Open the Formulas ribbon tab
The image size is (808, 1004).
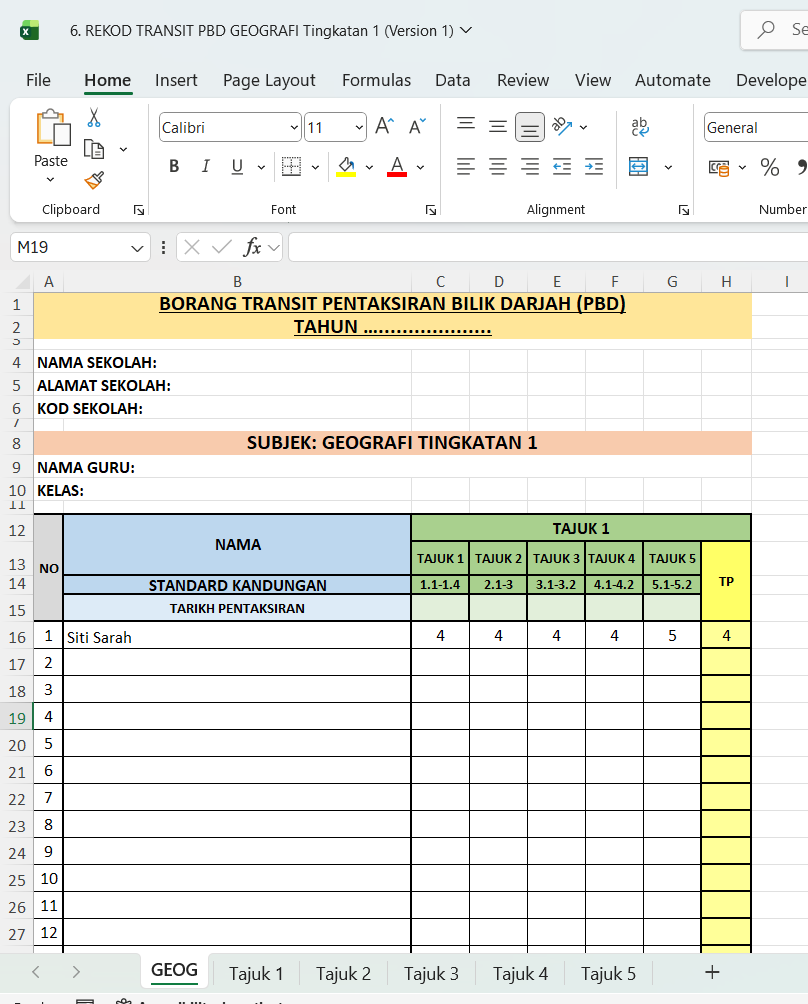pos(376,80)
